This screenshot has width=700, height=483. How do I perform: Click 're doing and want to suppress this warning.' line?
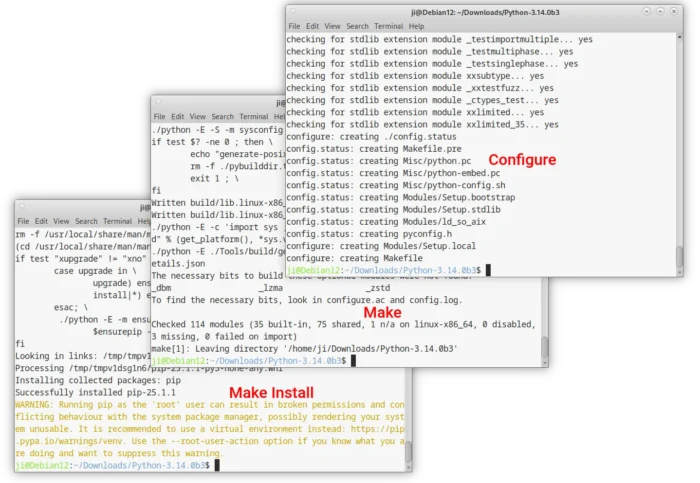pyautogui.click(x=120, y=453)
